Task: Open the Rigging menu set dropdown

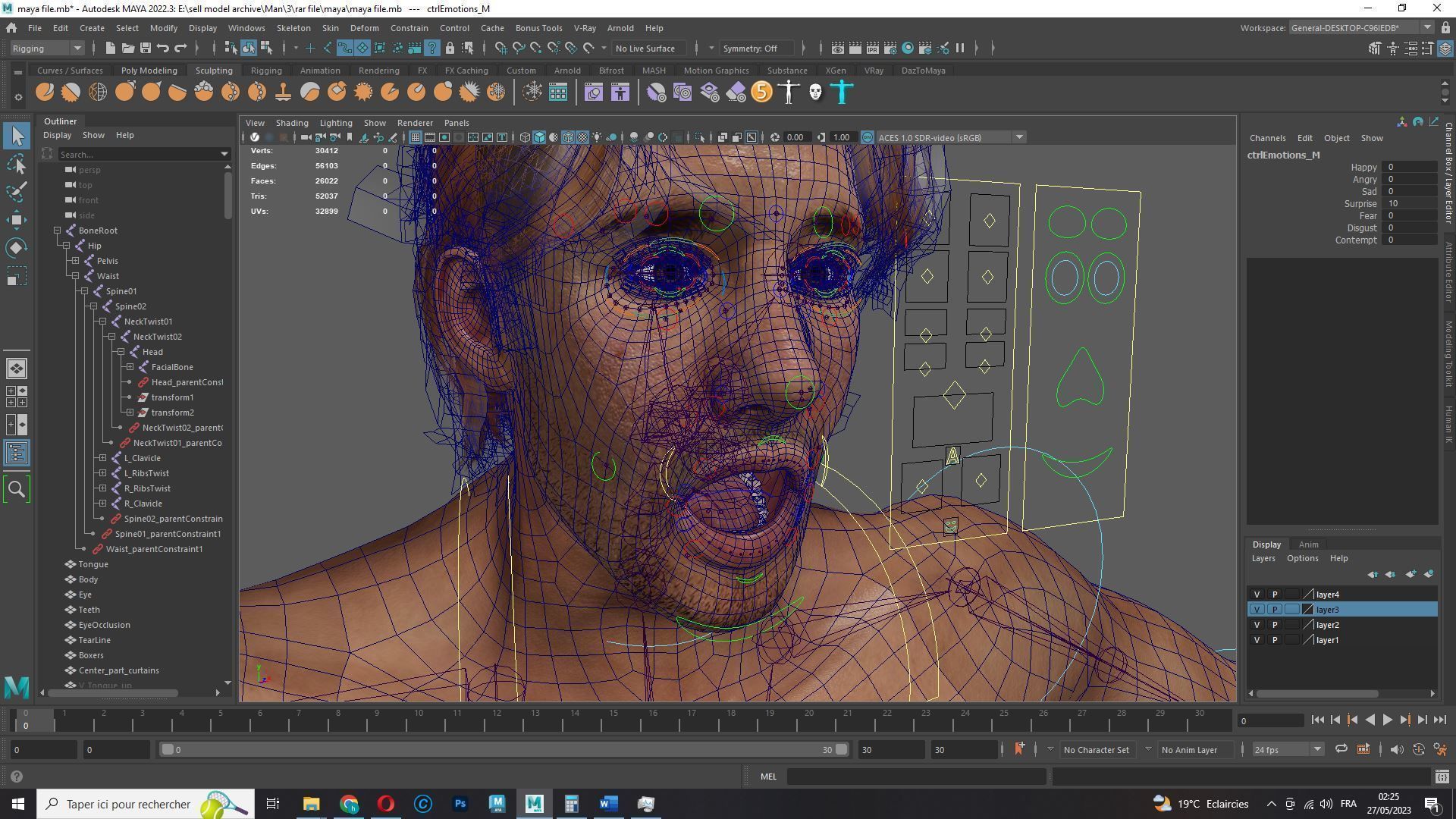Action: [x=47, y=48]
